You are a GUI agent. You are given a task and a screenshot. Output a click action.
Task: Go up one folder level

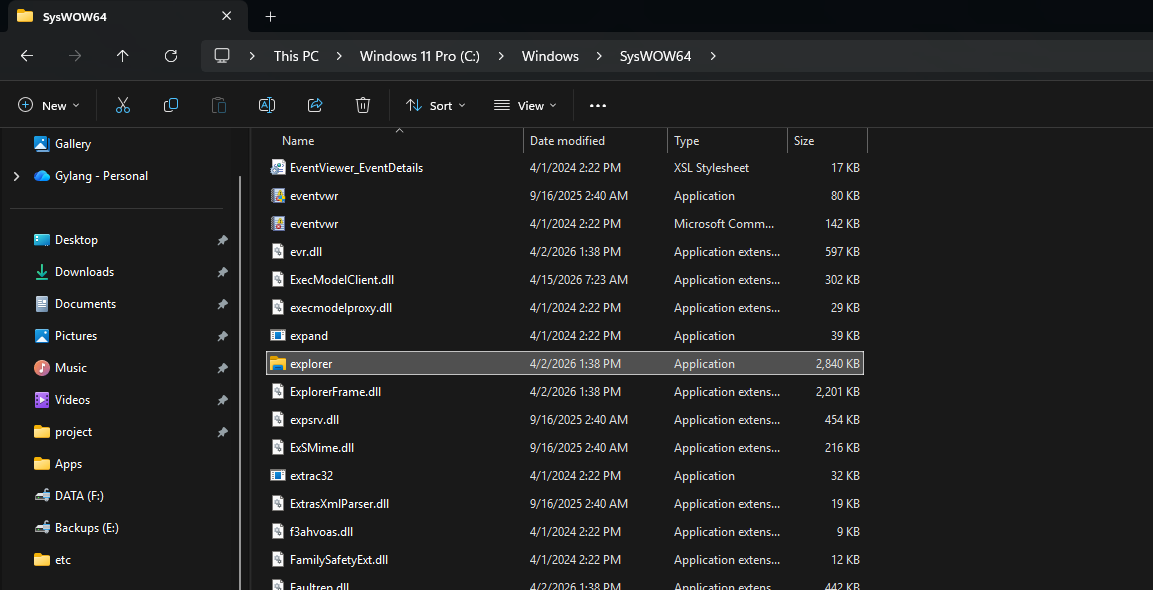click(x=123, y=56)
